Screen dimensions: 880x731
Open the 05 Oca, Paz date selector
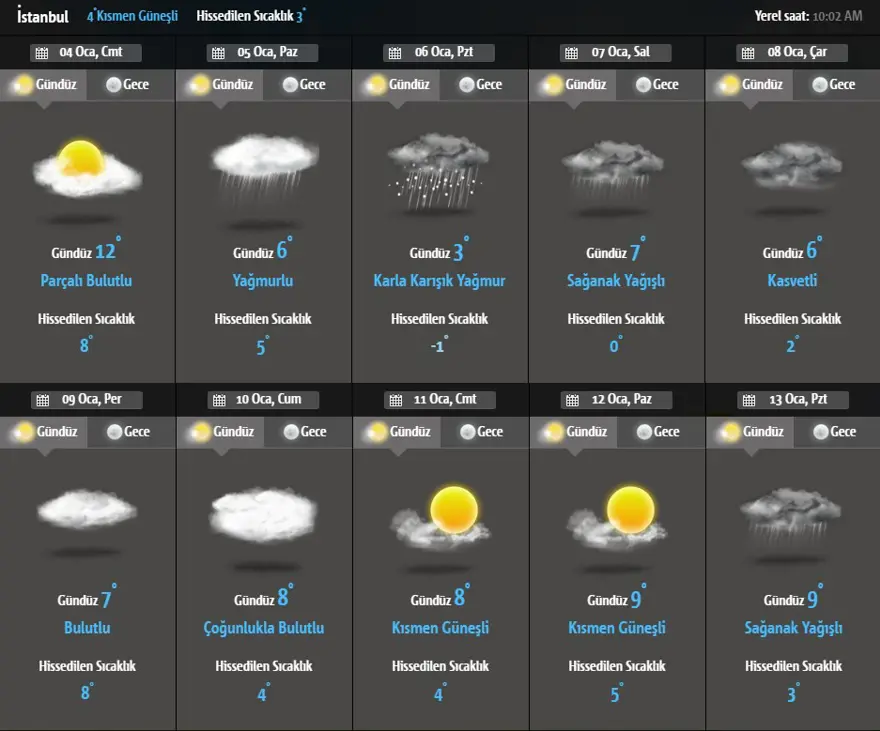pos(262,53)
